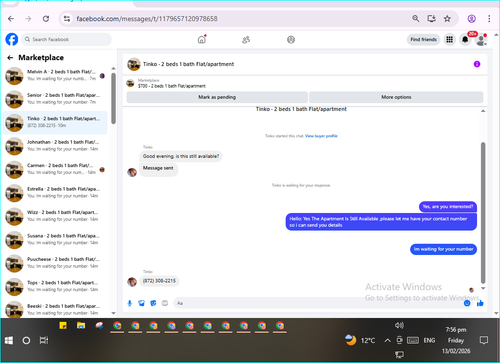Open the notifications bell
This screenshot has height=363, width=500.
click(x=465, y=40)
